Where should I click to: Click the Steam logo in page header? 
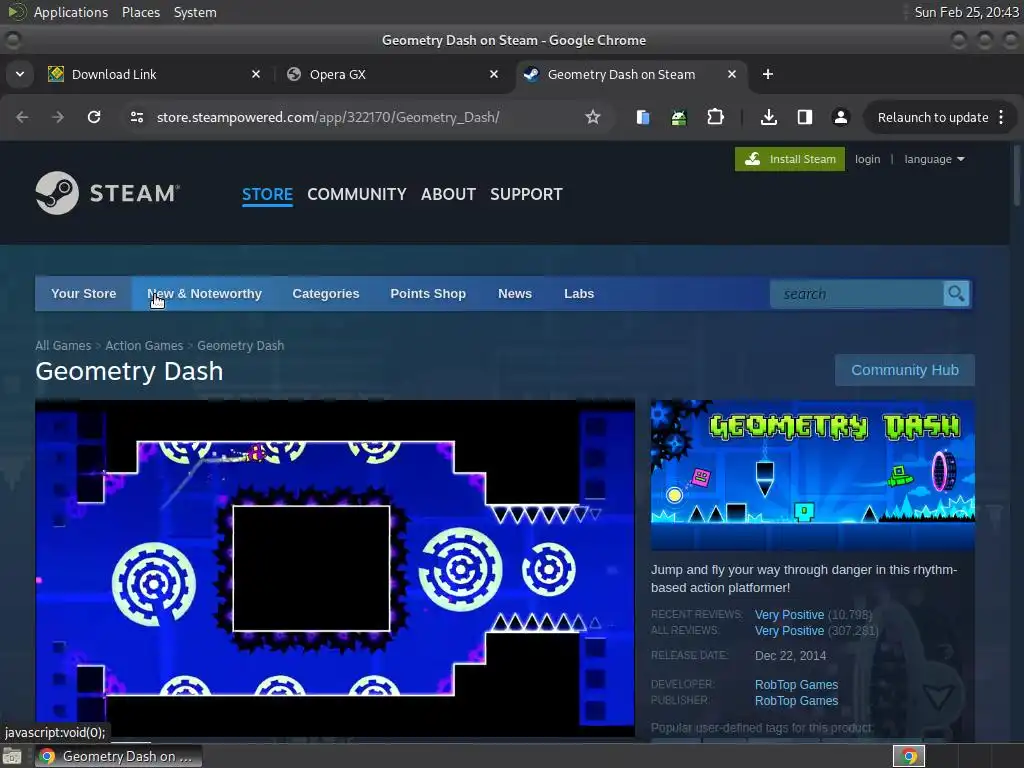(108, 193)
